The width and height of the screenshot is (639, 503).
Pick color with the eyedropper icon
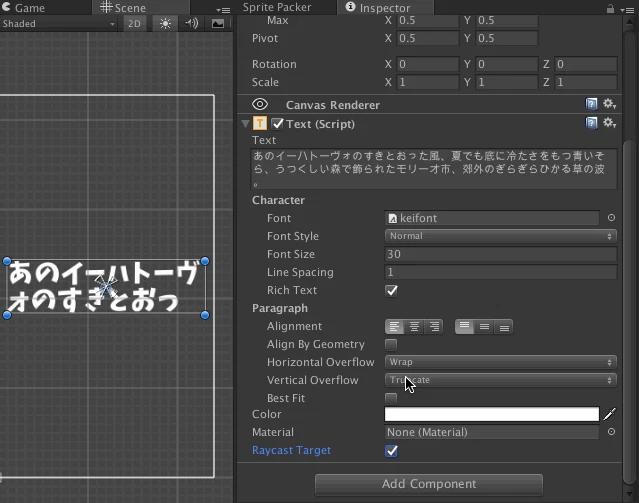pos(610,414)
